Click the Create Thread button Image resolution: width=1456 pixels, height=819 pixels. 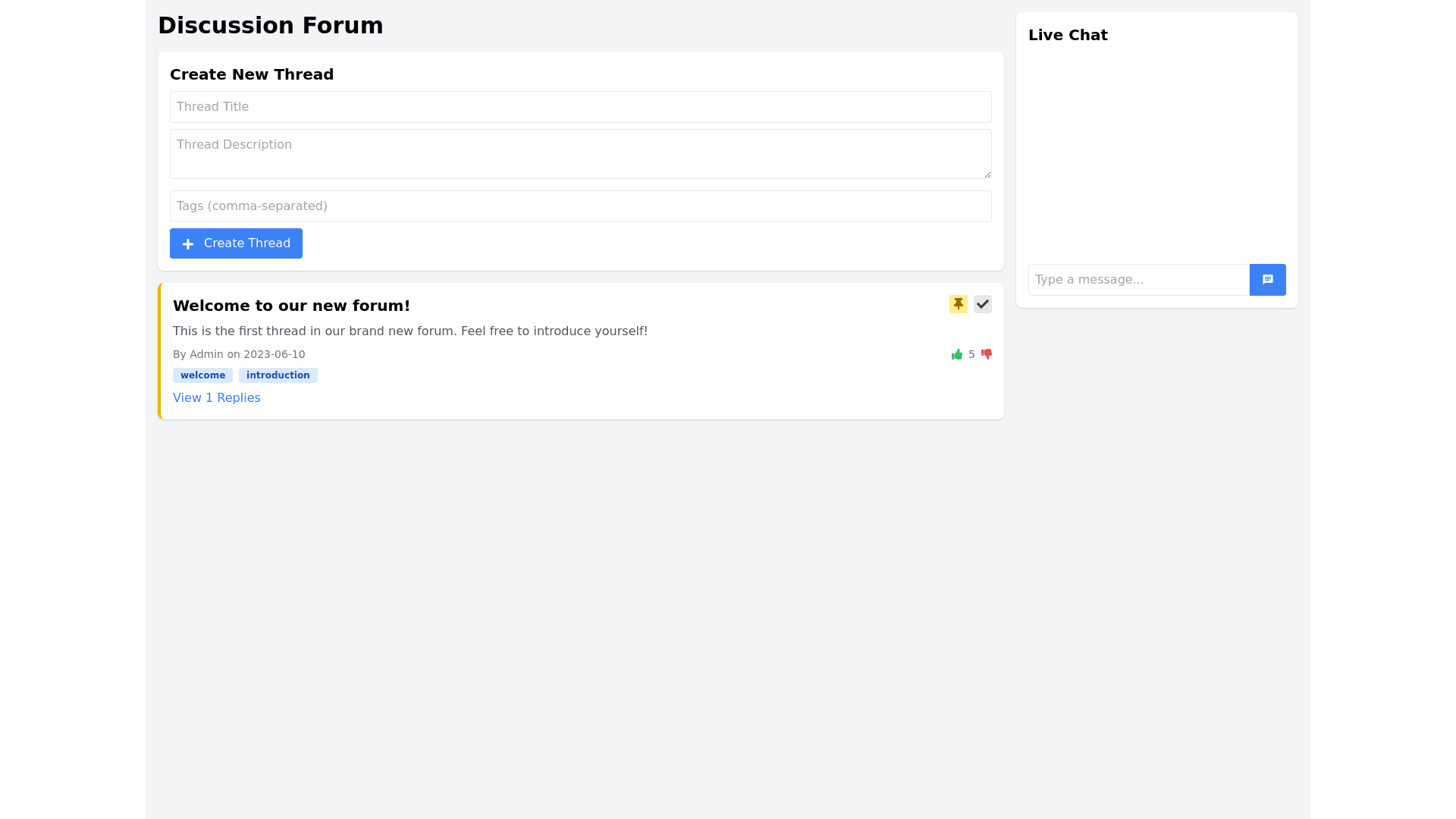pos(236,243)
